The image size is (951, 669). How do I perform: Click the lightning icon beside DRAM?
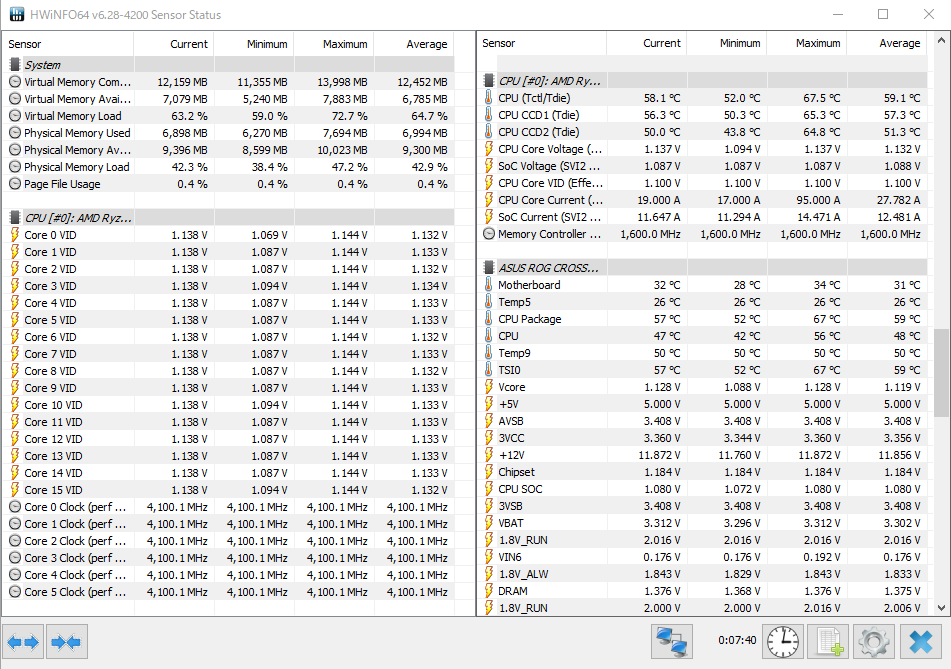489,590
